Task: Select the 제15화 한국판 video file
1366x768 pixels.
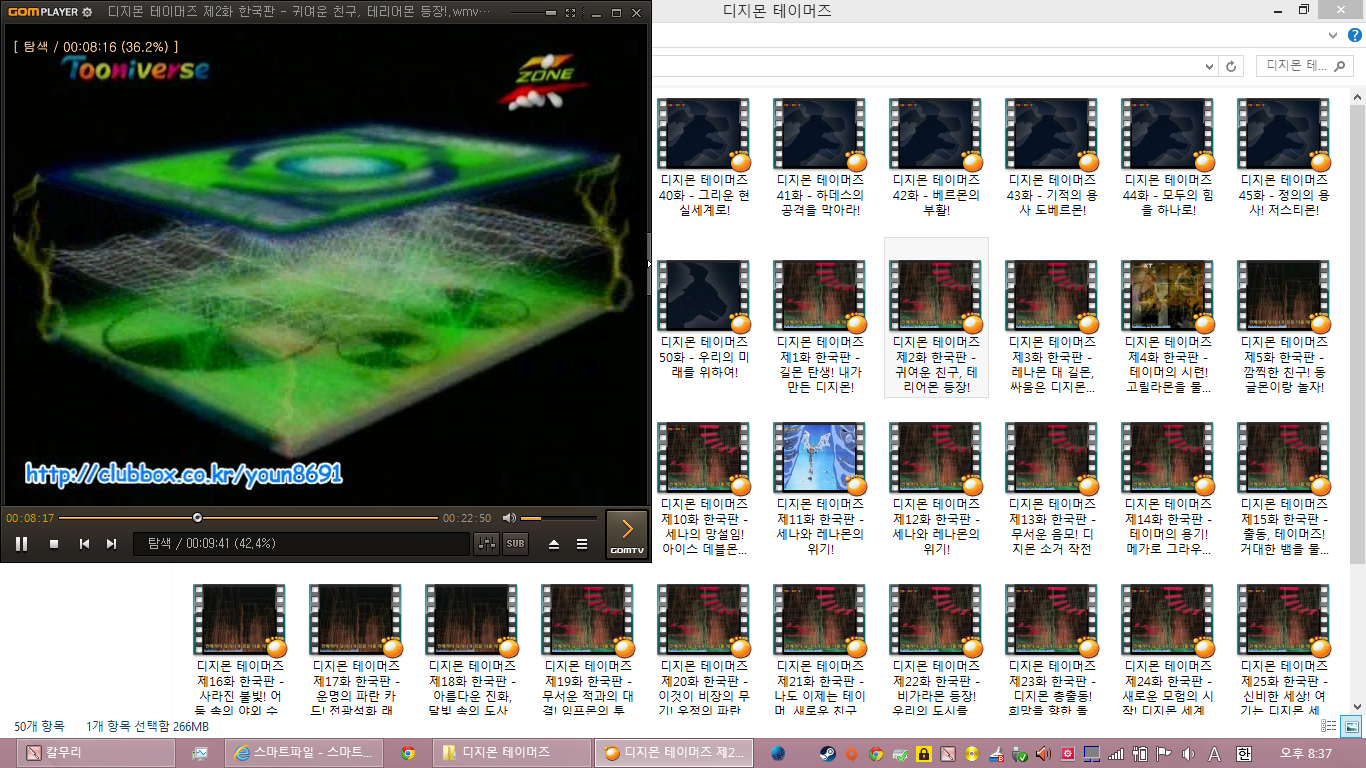Action: (x=1284, y=489)
